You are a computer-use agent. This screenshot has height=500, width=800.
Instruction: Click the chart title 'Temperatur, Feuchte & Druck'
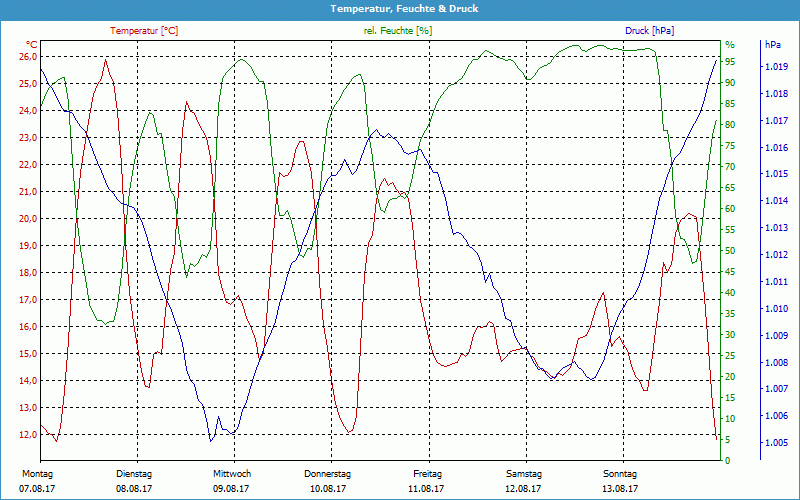[404, 9]
